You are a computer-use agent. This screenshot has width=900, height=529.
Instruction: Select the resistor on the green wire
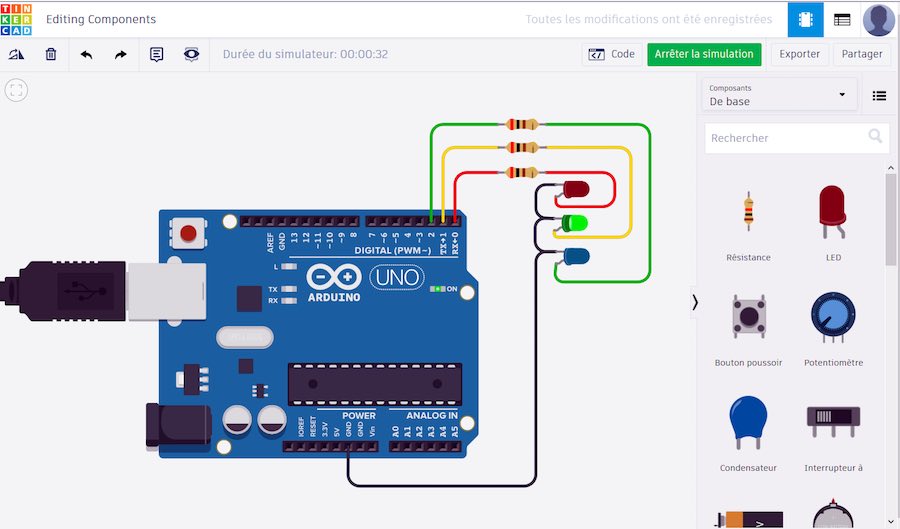click(x=521, y=124)
